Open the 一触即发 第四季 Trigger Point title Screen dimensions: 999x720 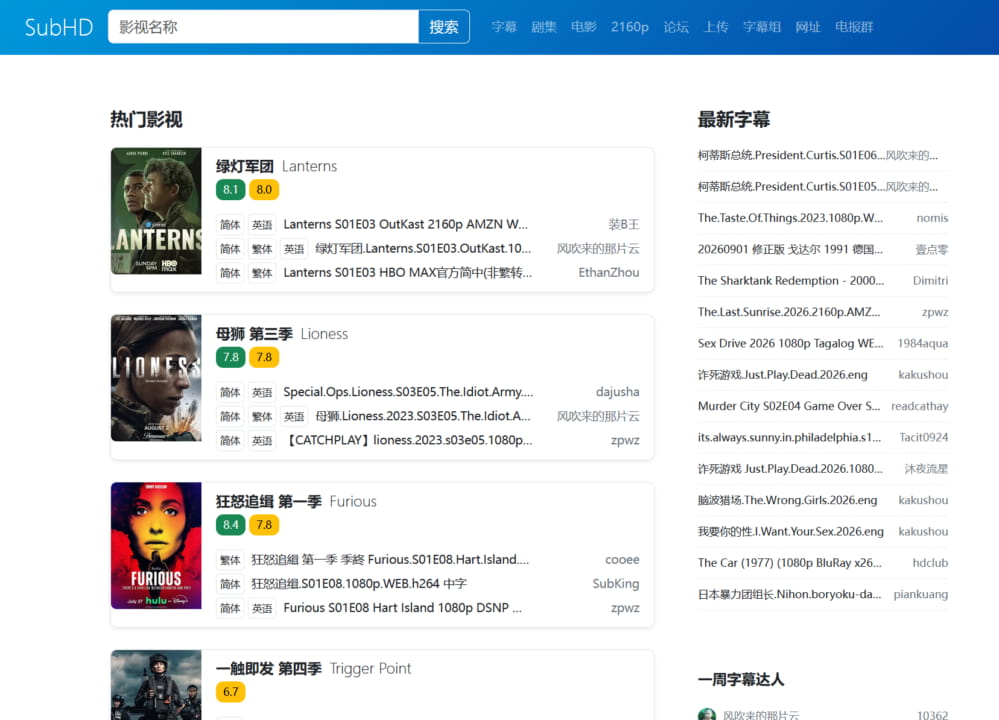[x=313, y=668]
